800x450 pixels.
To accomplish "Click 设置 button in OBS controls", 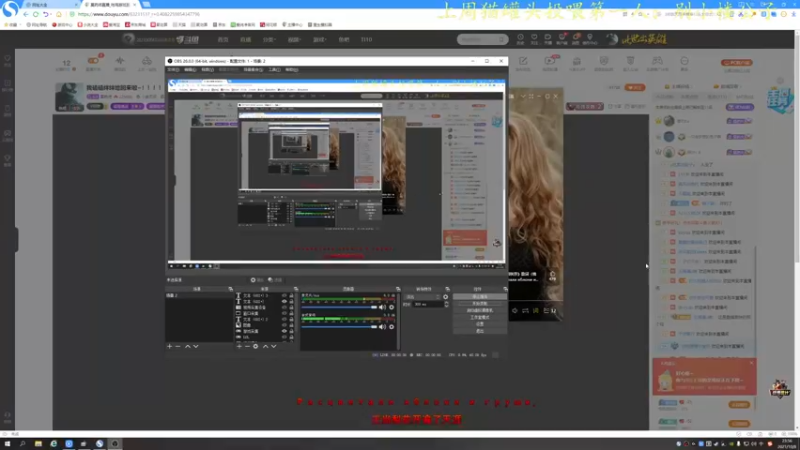I will (x=480, y=324).
